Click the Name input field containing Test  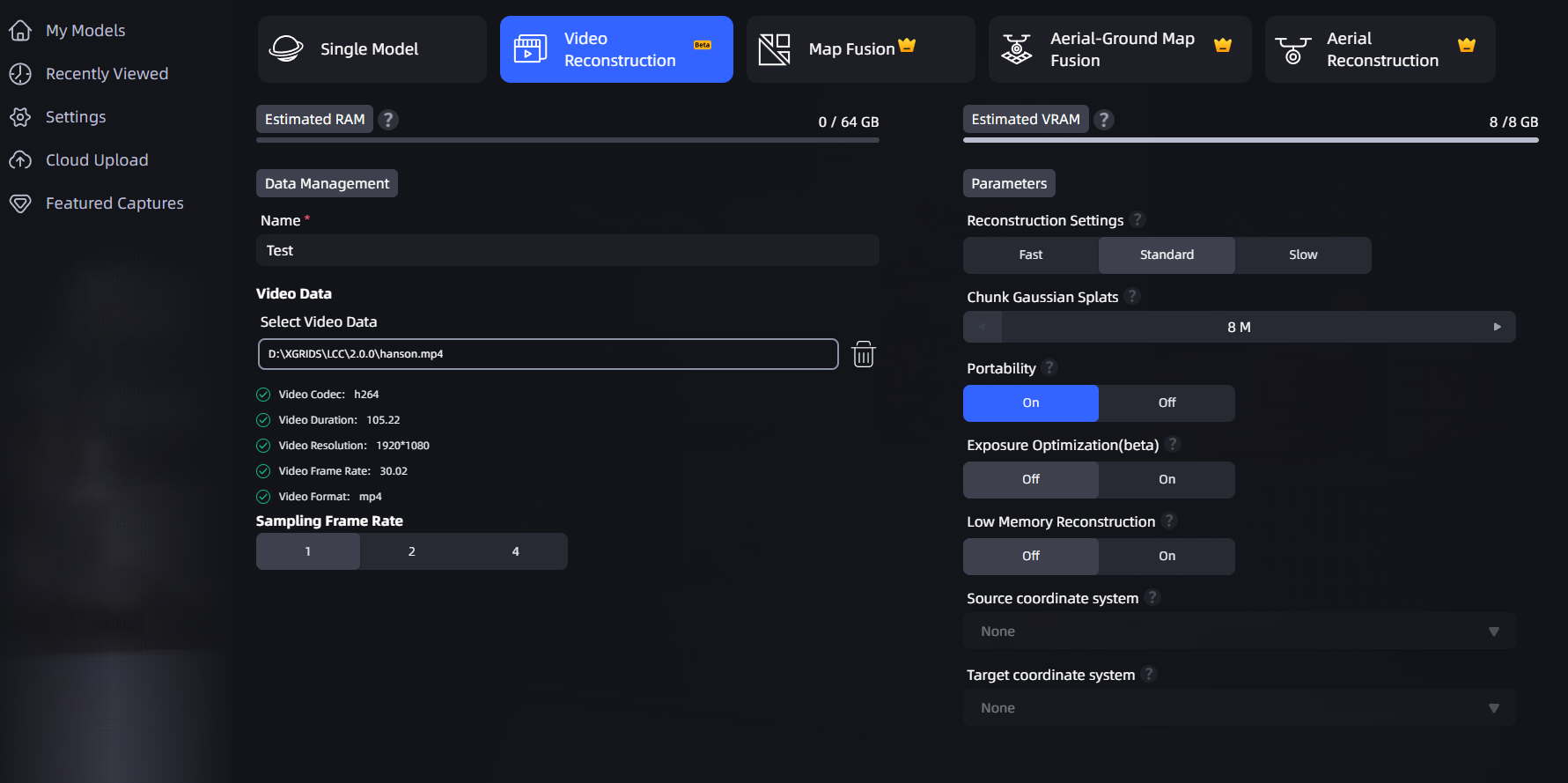568,250
